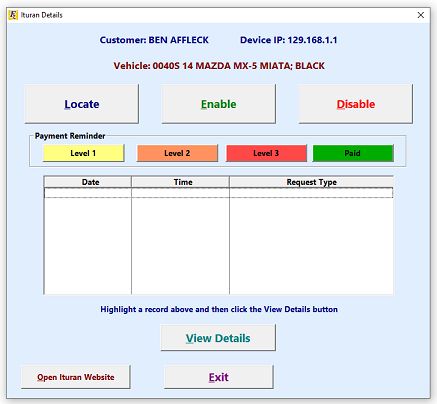Select the first row's Time cell
Viewport: 437px width, 404px height.
(x=180, y=193)
